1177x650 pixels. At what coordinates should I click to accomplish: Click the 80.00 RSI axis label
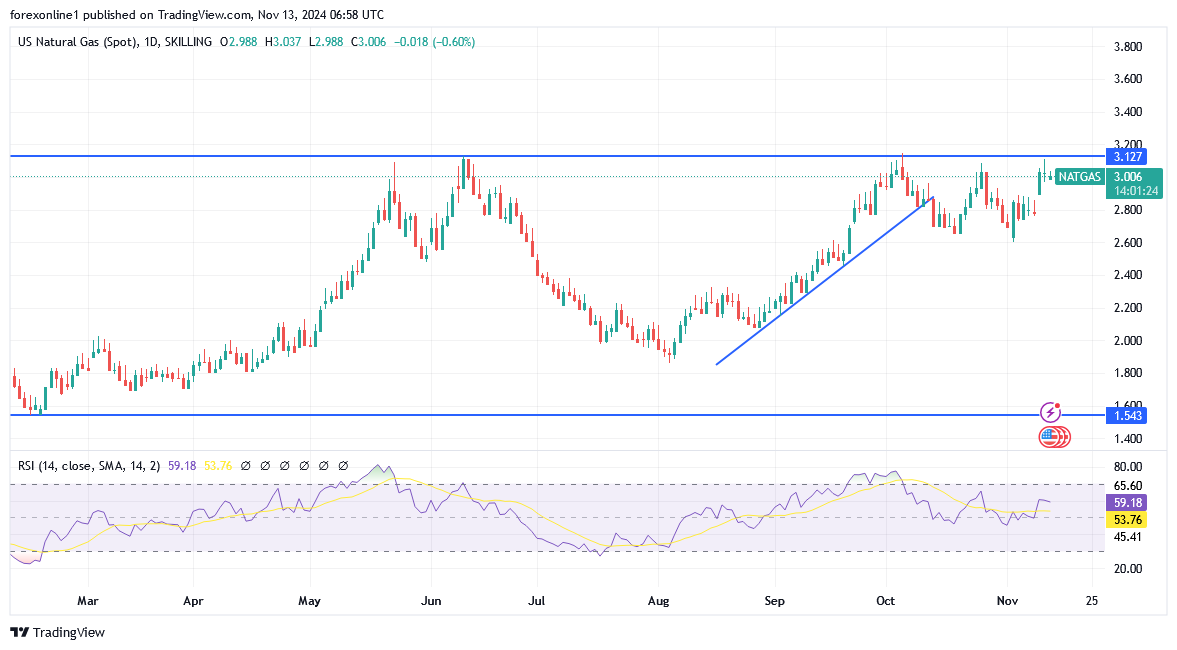click(x=1127, y=467)
